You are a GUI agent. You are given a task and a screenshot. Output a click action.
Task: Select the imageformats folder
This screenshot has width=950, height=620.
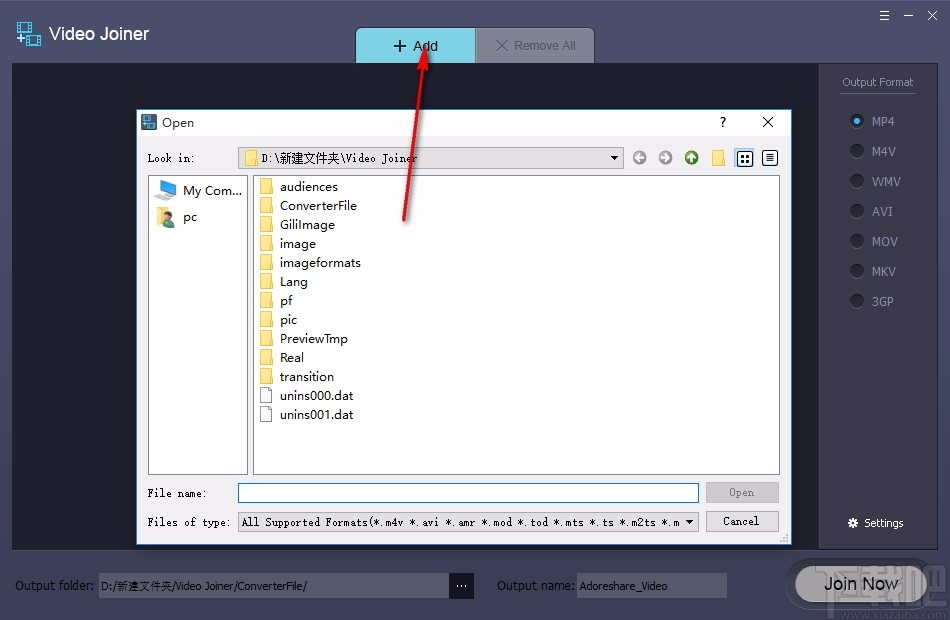coord(310,262)
